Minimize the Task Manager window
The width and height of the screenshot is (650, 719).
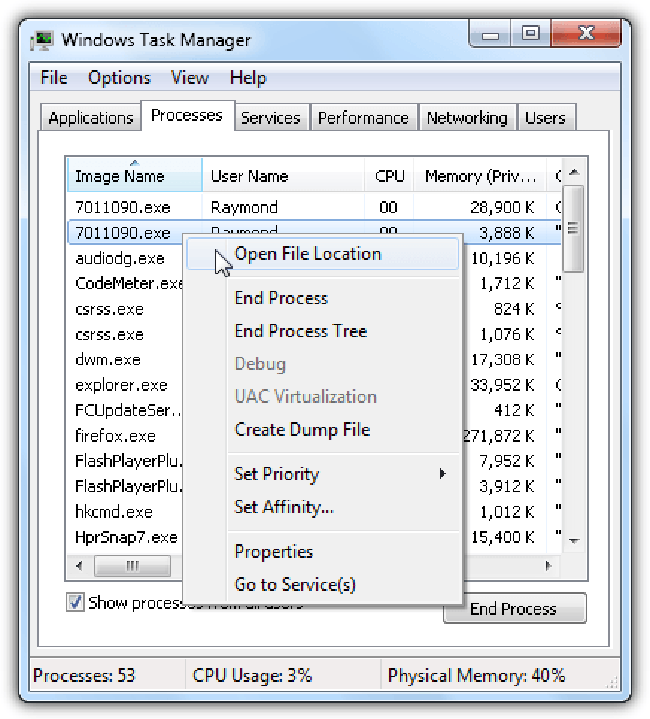pyautogui.click(x=490, y=34)
